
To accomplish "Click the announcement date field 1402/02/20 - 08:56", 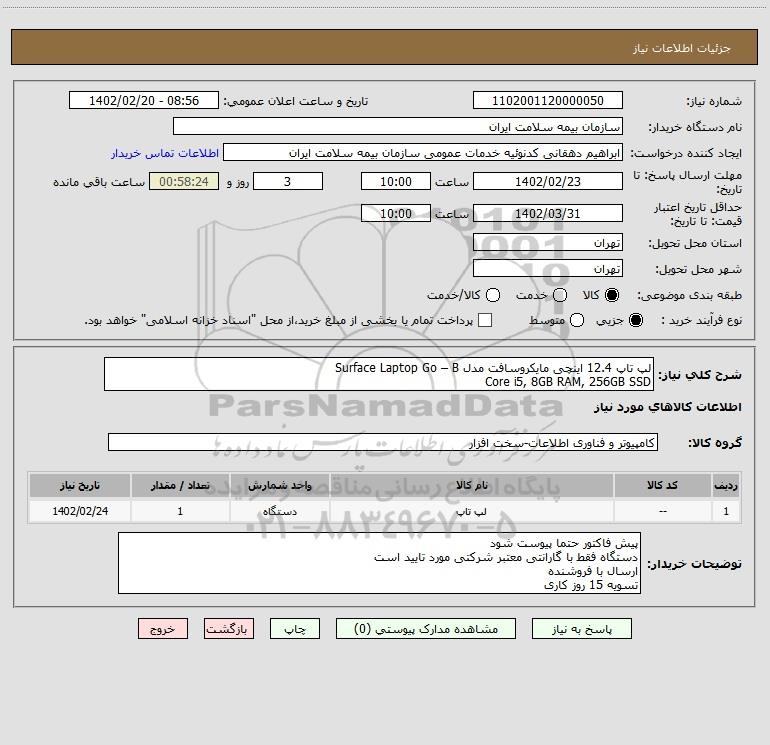I will [x=144, y=100].
